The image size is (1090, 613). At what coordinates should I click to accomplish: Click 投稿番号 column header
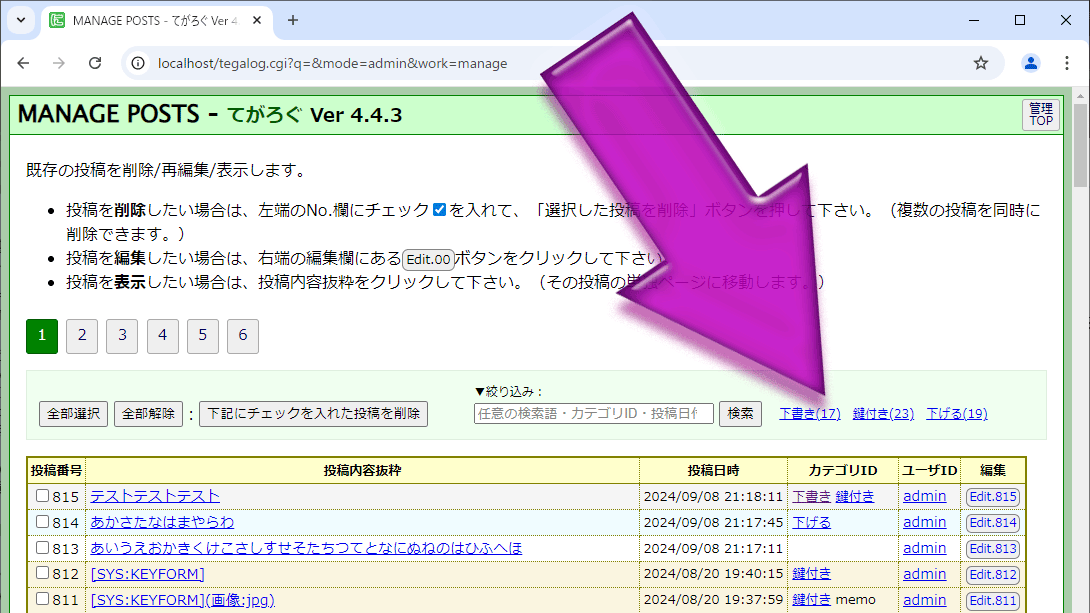click(56, 471)
